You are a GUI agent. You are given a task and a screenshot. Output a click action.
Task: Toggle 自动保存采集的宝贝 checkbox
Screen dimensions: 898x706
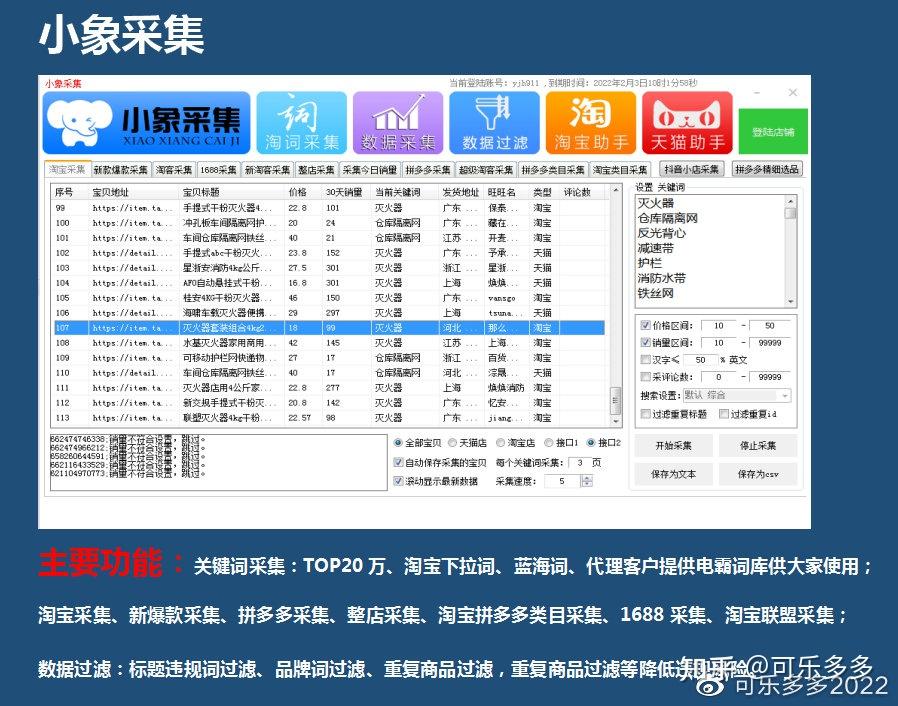pyautogui.click(x=398, y=462)
